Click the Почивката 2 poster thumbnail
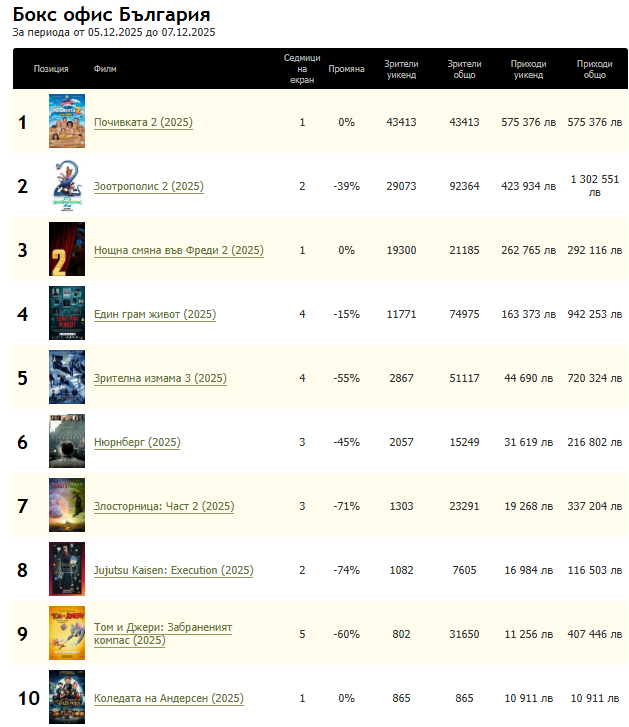The width and height of the screenshot is (629, 727). pos(67,122)
